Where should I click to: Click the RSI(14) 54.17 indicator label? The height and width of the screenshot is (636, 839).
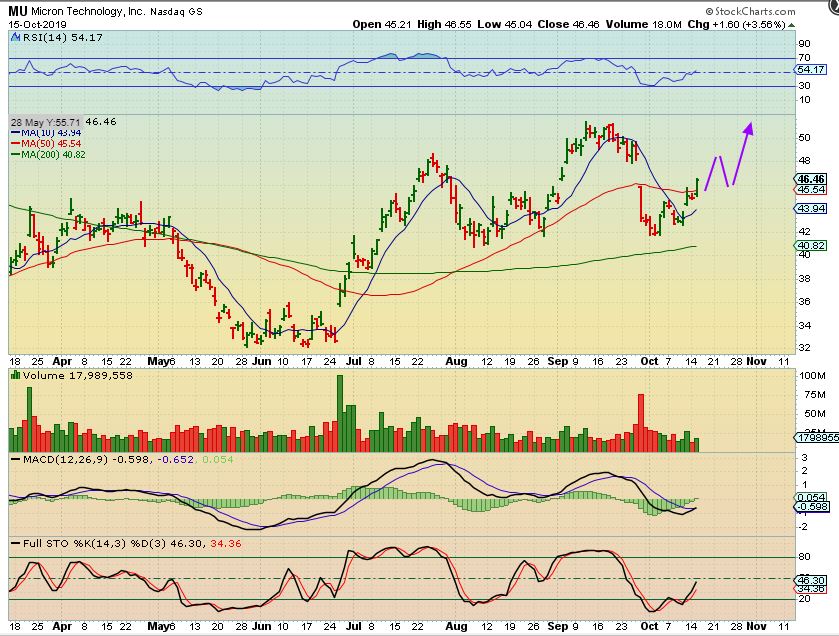tap(62, 37)
